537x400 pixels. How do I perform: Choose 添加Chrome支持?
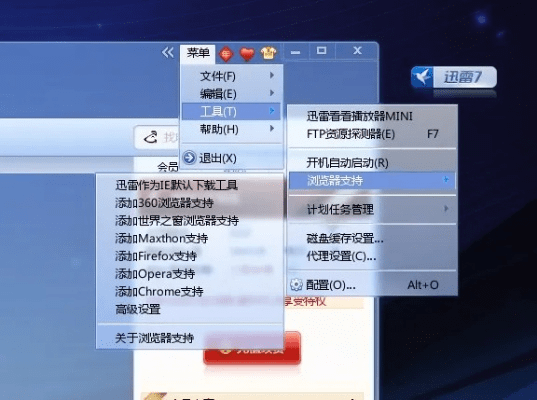(x=190, y=291)
